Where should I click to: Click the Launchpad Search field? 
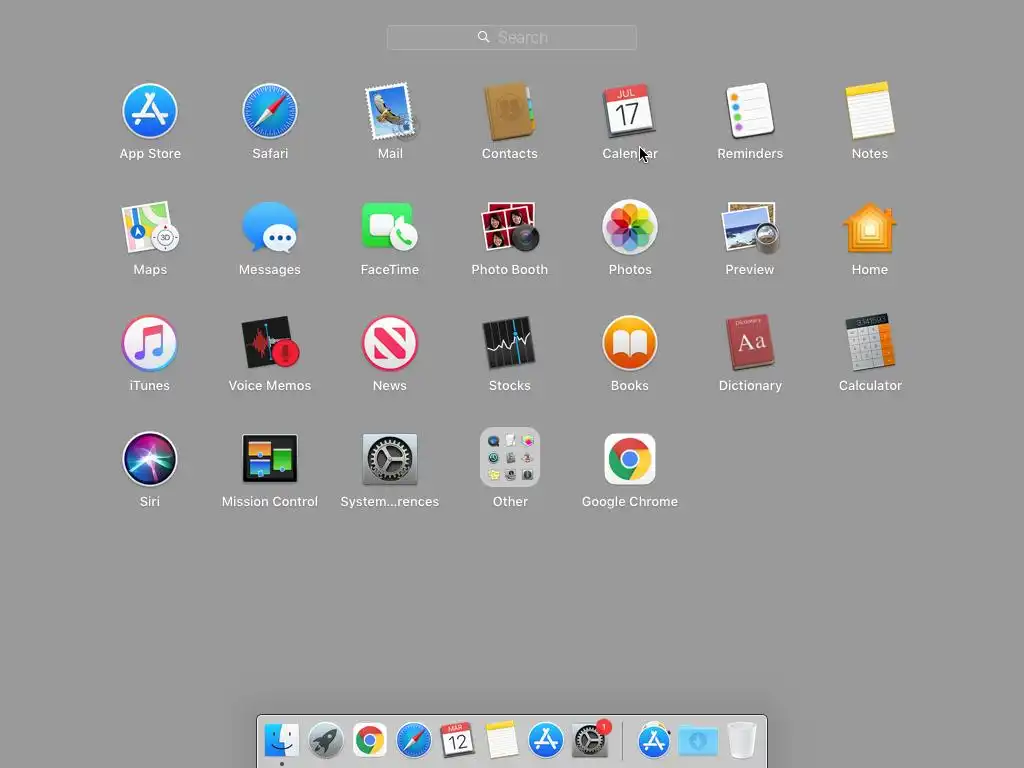point(511,37)
